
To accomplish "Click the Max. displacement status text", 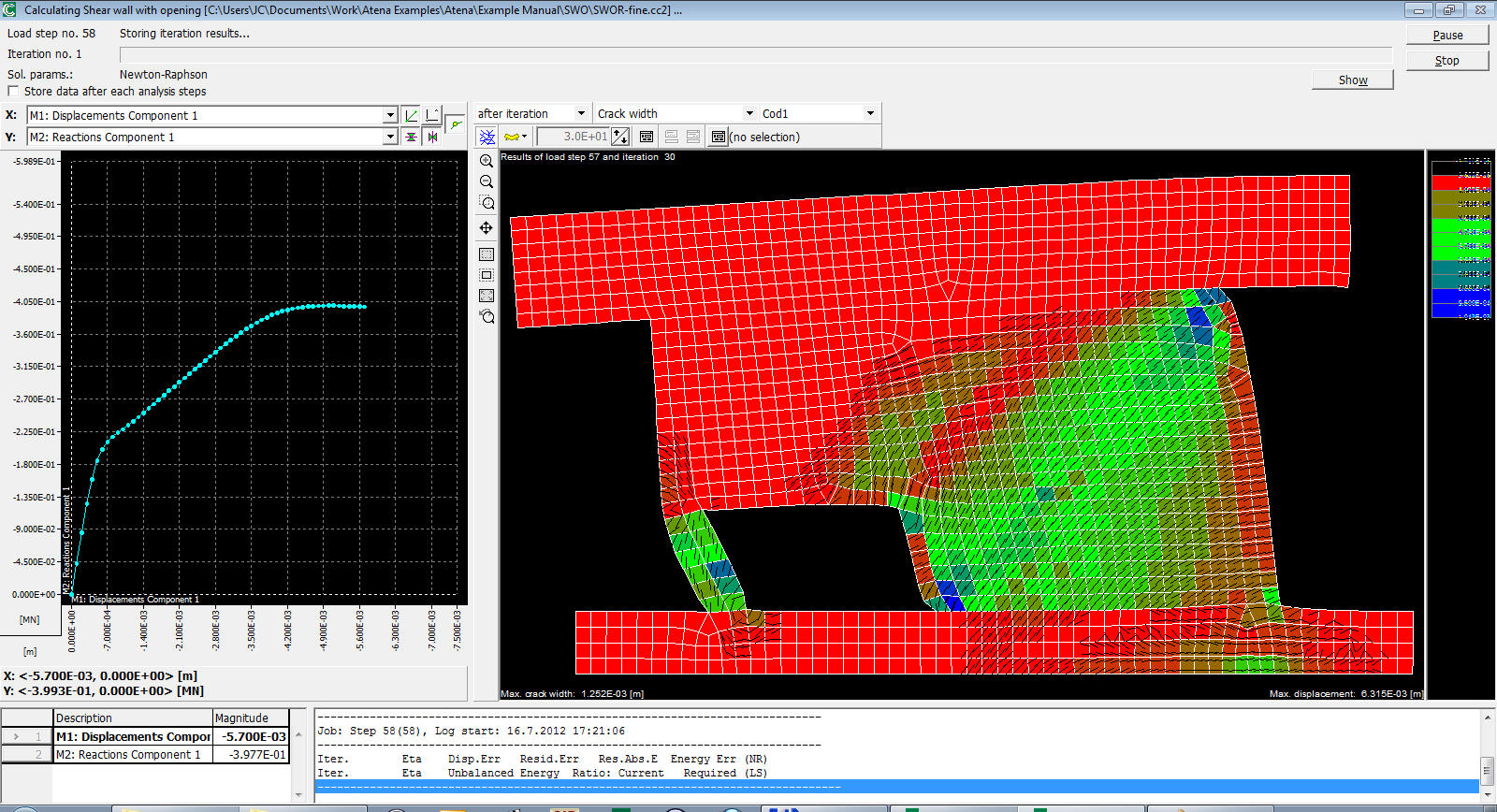I will tap(1346, 693).
